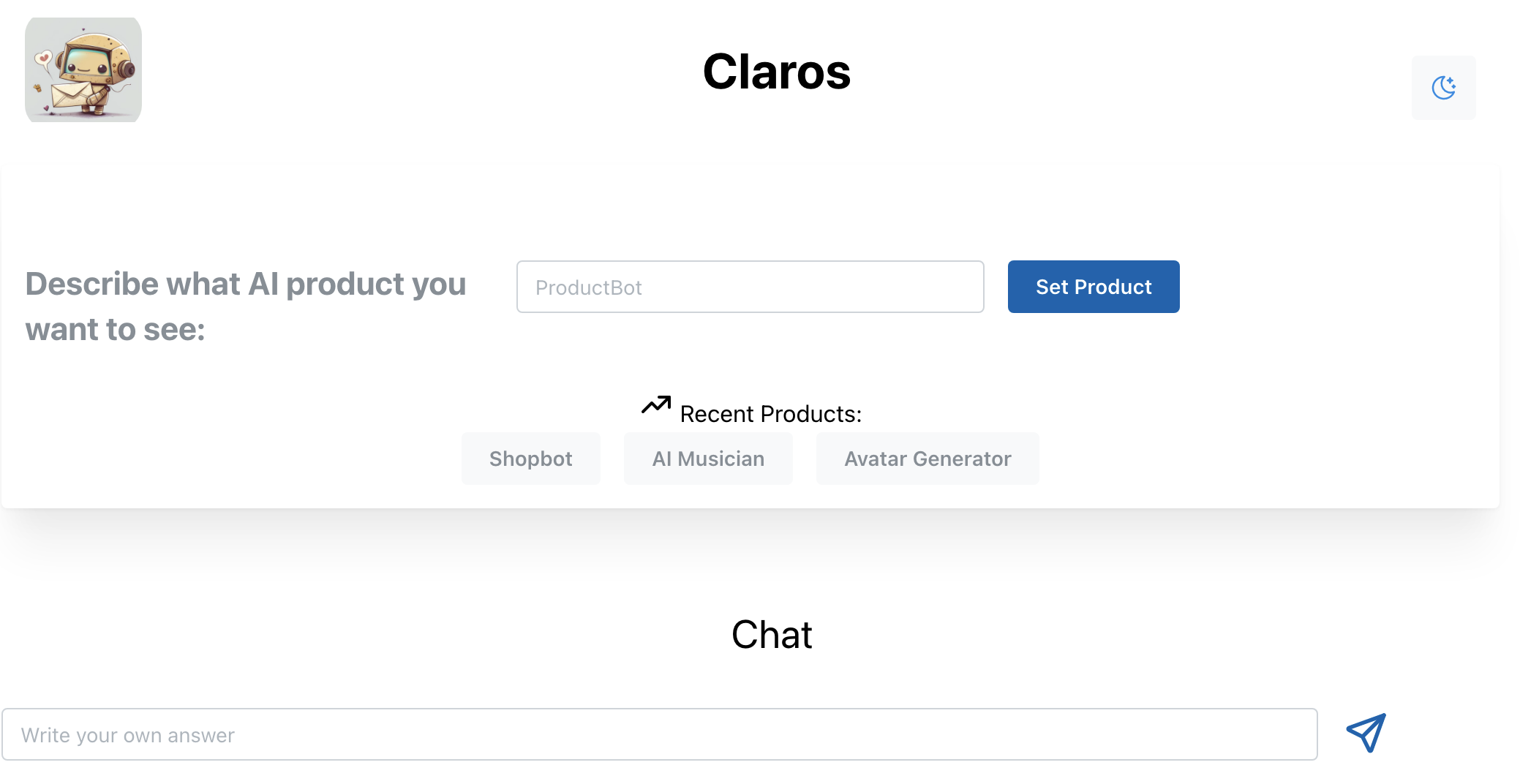Click the send arrow beside the chat box
Image resolution: width=1520 pixels, height=784 pixels.
1365,734
